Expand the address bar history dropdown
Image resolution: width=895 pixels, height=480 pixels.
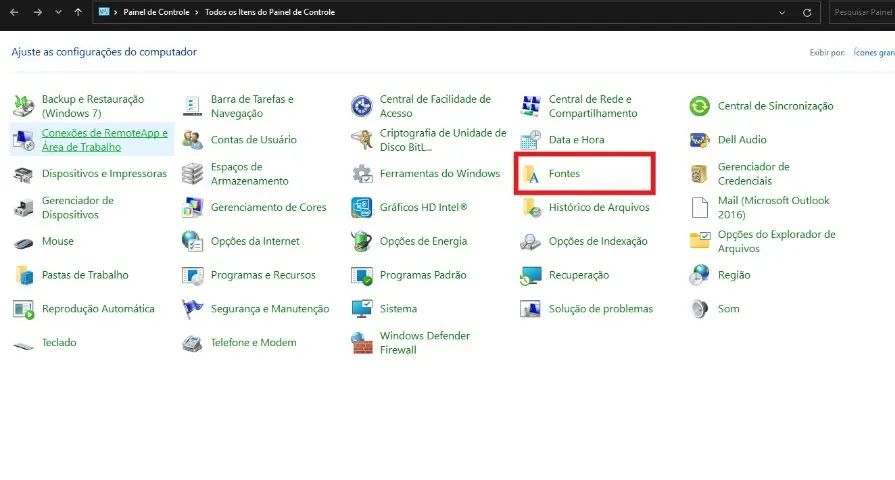pyautogui.click(x=782, y=13)
